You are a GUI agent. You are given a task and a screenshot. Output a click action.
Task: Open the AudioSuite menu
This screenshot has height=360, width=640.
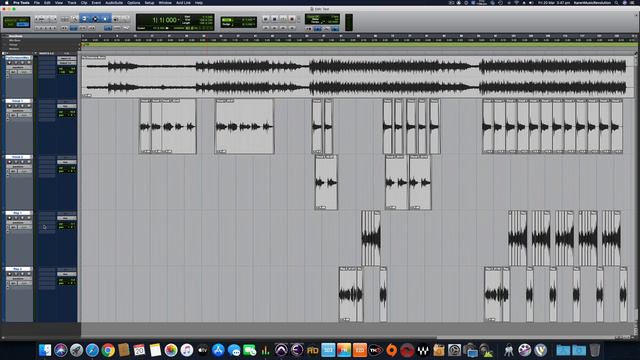pos(114,2)
